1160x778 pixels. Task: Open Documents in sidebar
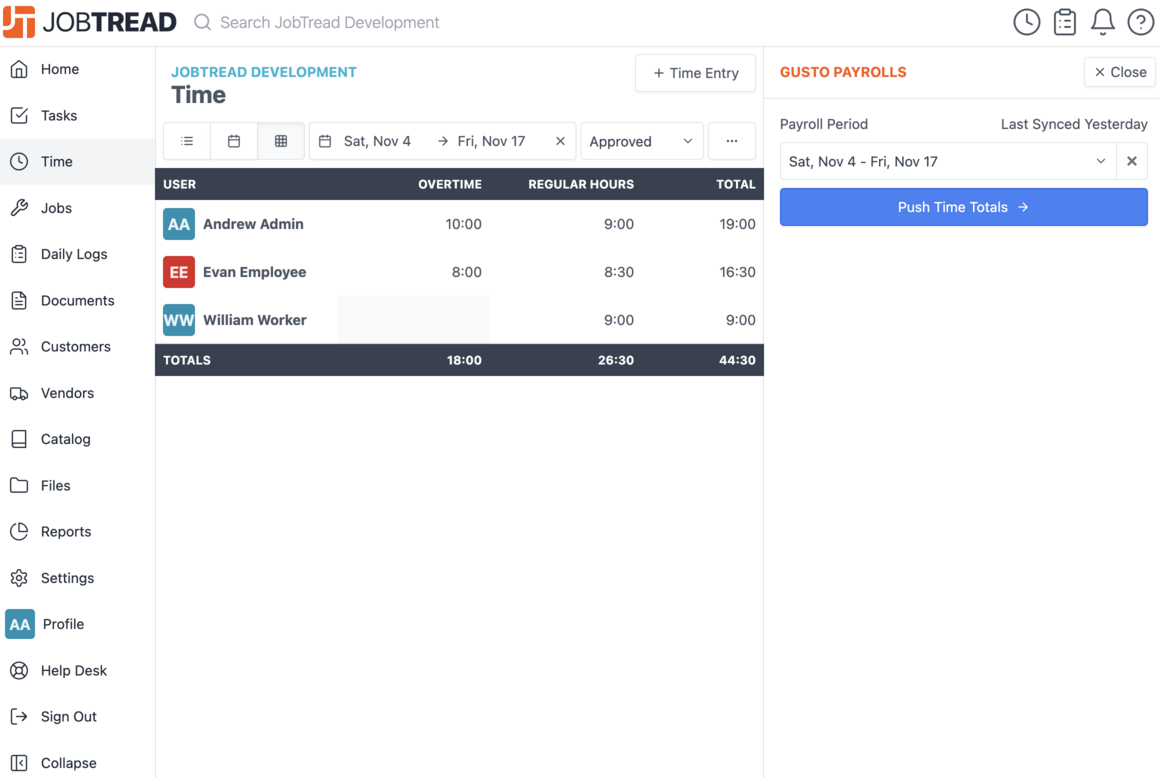click(x=77, y=300)
